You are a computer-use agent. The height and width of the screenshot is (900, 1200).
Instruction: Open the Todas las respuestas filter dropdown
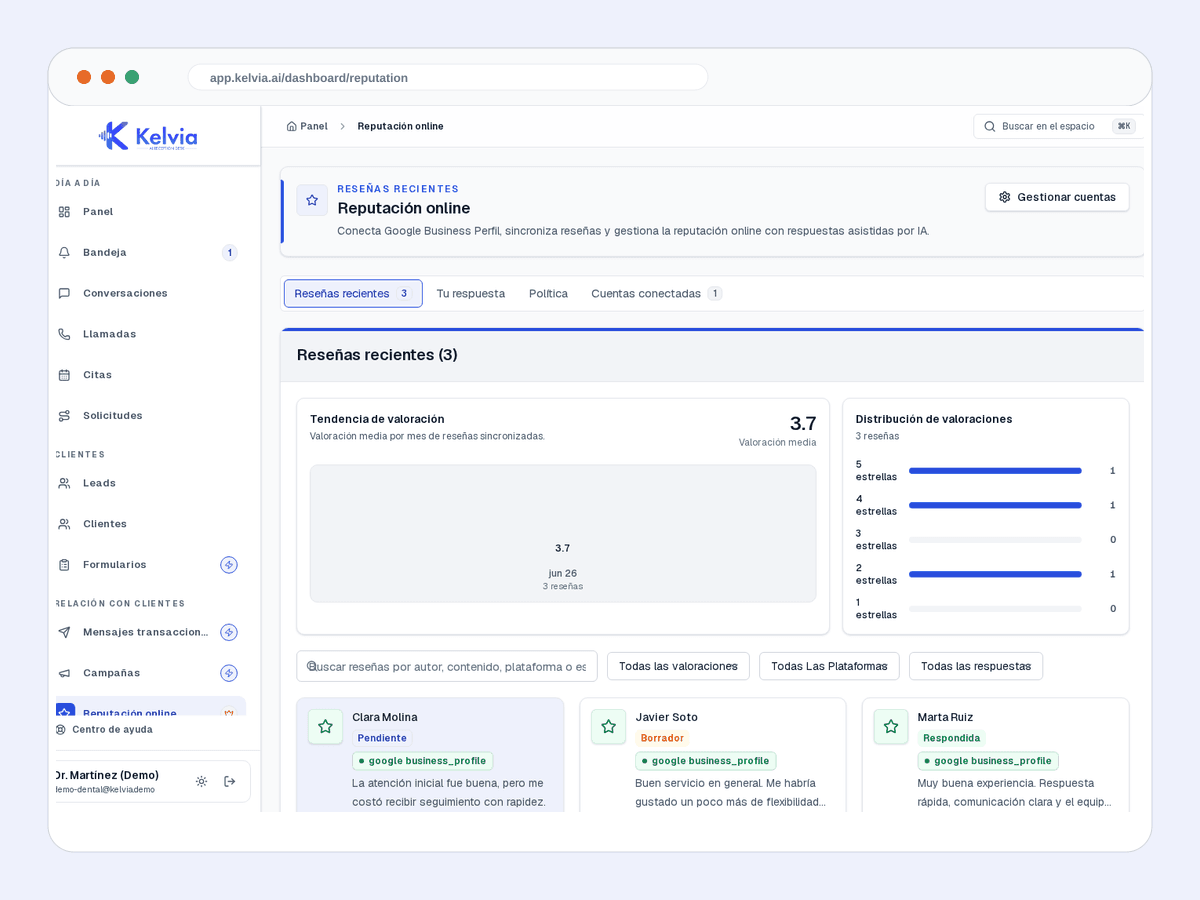click(x=976, y=666)
